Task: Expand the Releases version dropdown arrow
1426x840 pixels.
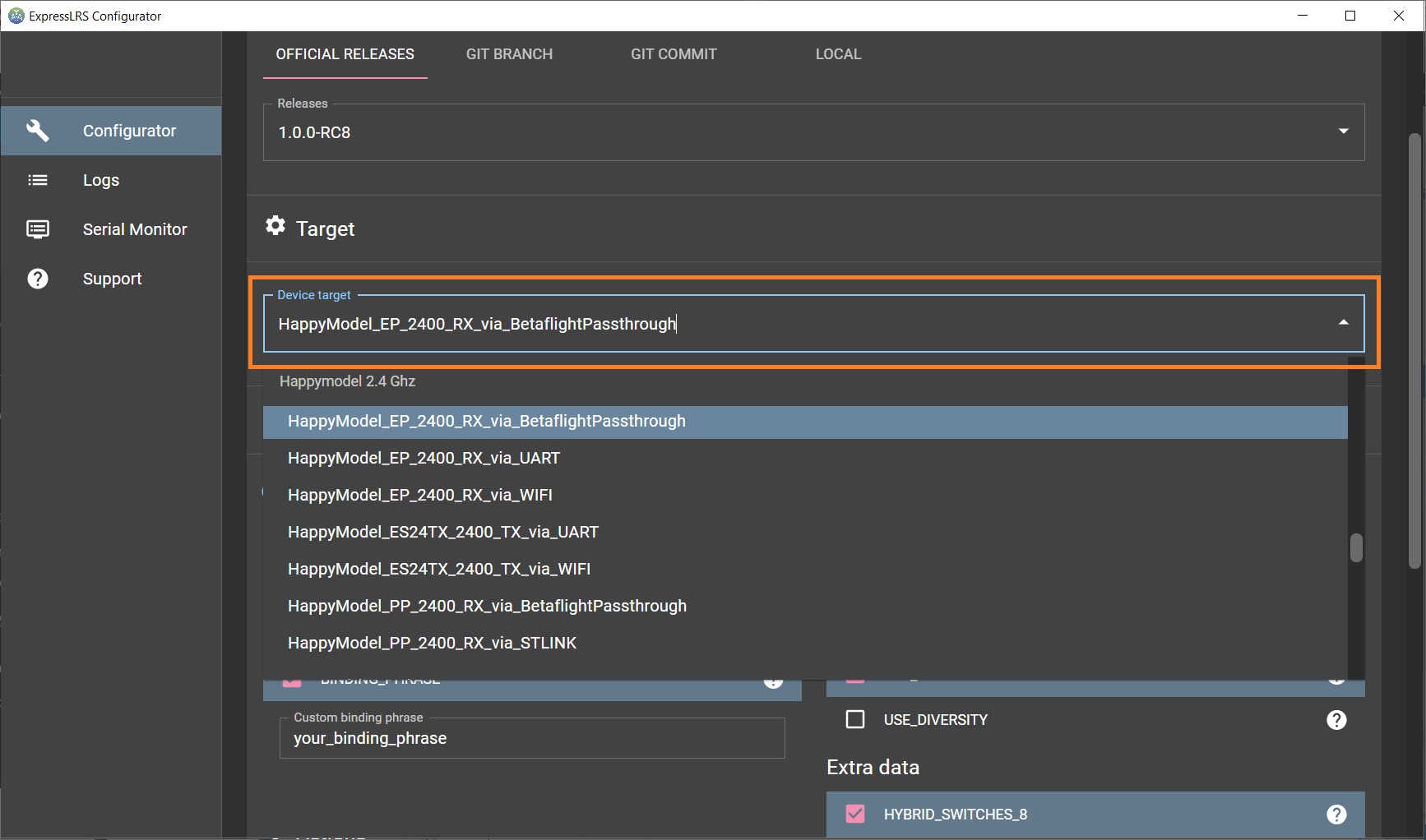Action: [x=1343, y=132]
